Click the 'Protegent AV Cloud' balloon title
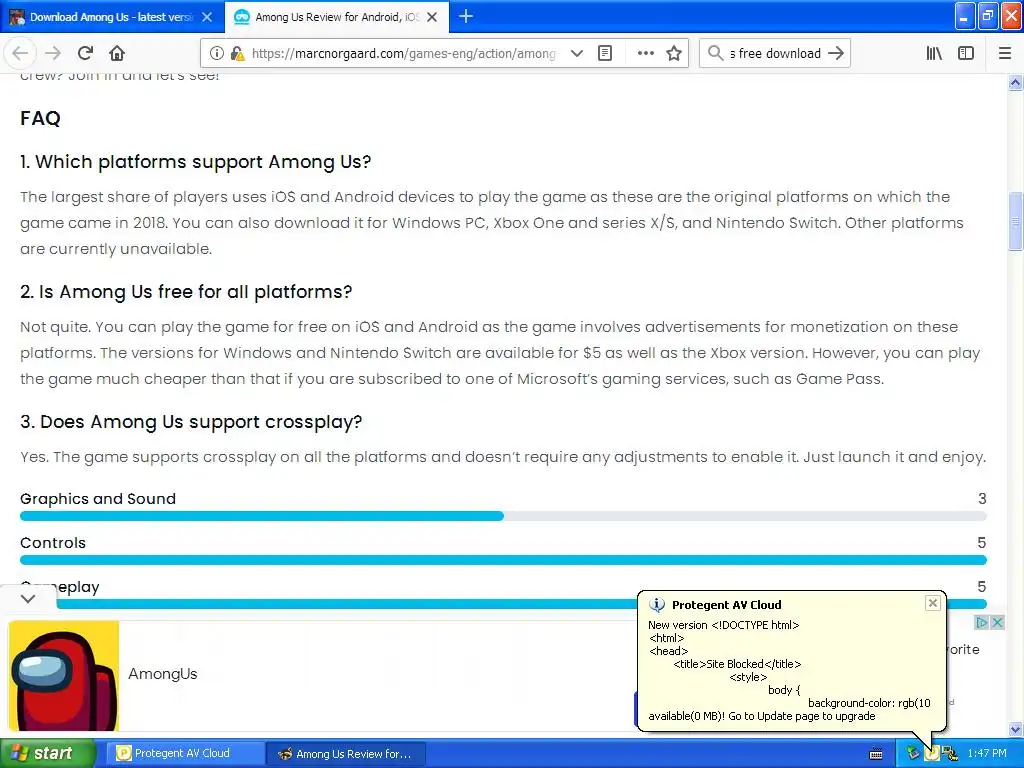 tap(726, 605)
